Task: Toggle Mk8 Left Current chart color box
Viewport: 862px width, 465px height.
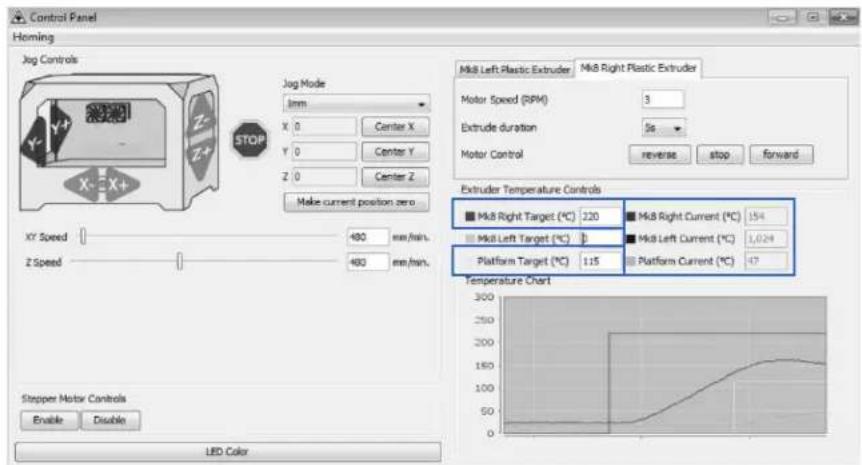Action: pos(631,239)
